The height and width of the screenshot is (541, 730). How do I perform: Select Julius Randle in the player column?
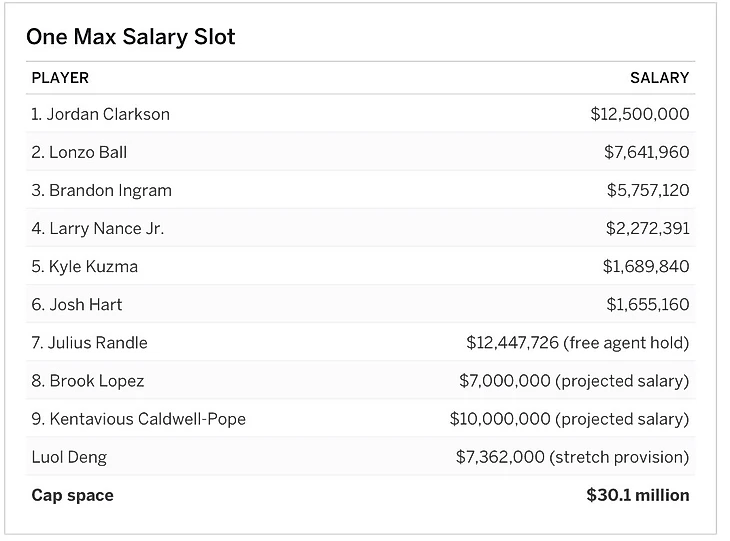point(90,342)
